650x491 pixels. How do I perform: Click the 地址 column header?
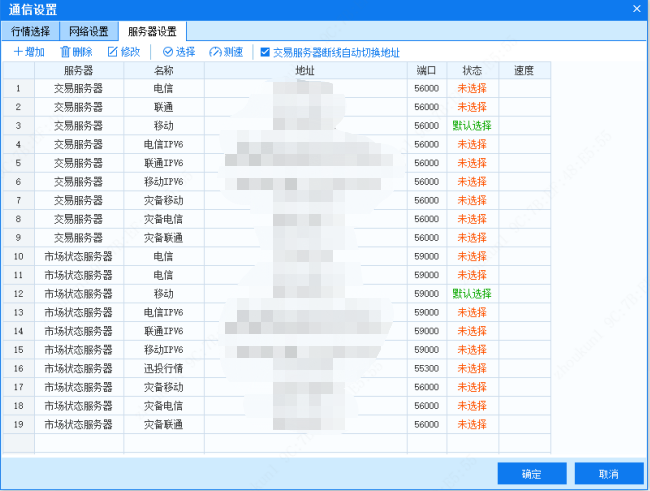click(x=306, y=70)
